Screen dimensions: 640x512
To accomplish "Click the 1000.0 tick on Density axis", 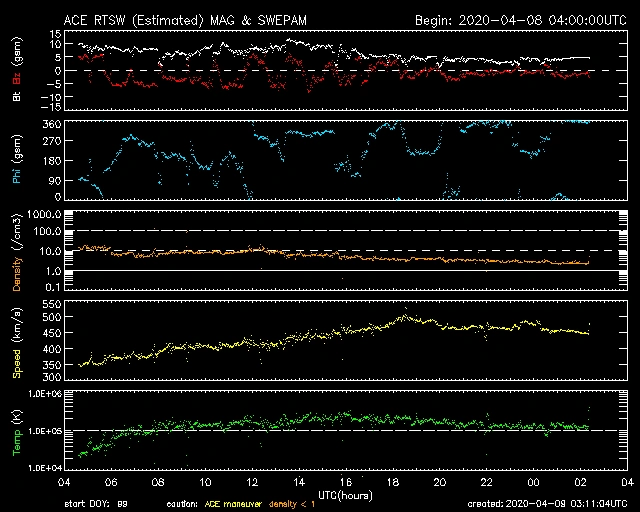I will click(x=48, y=215).
